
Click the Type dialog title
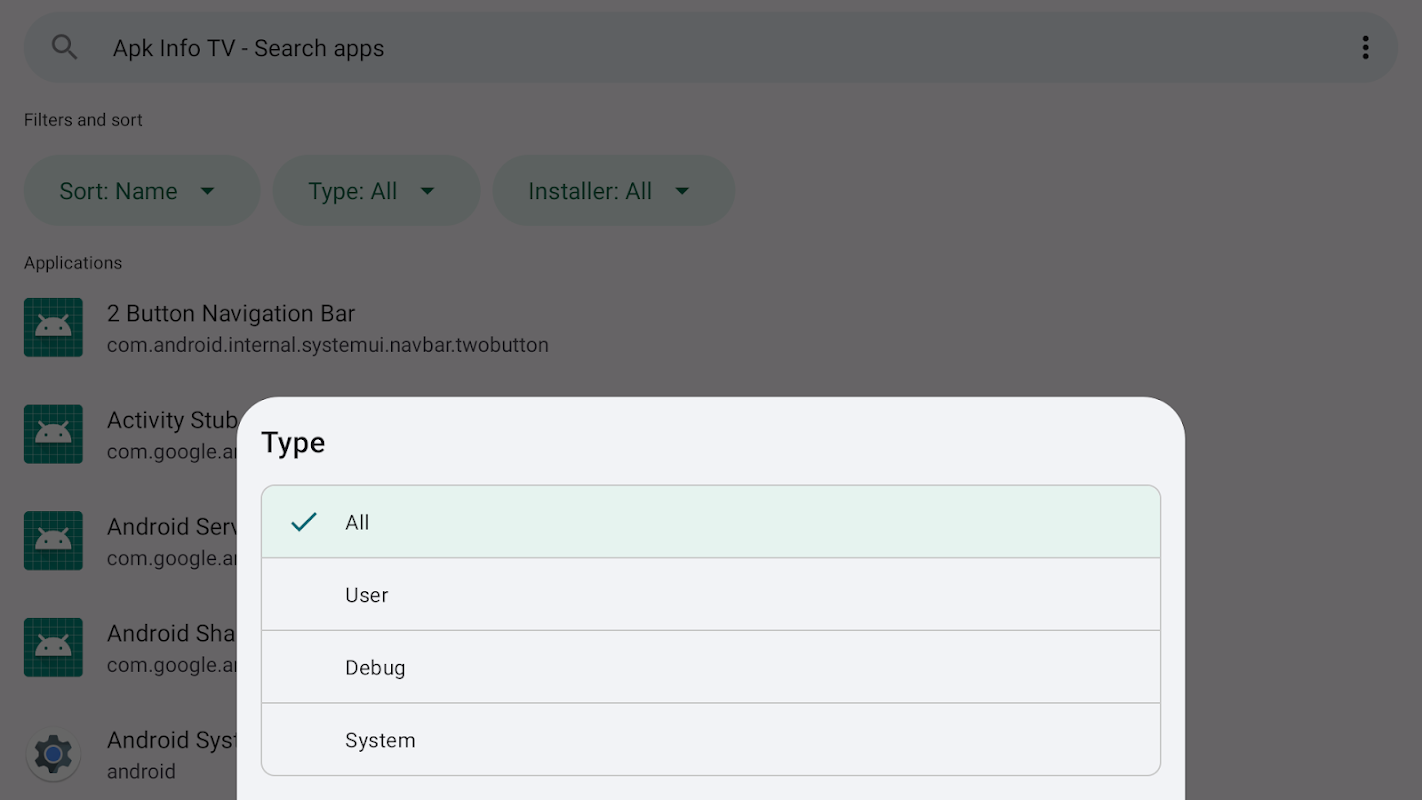pos(293,443)
